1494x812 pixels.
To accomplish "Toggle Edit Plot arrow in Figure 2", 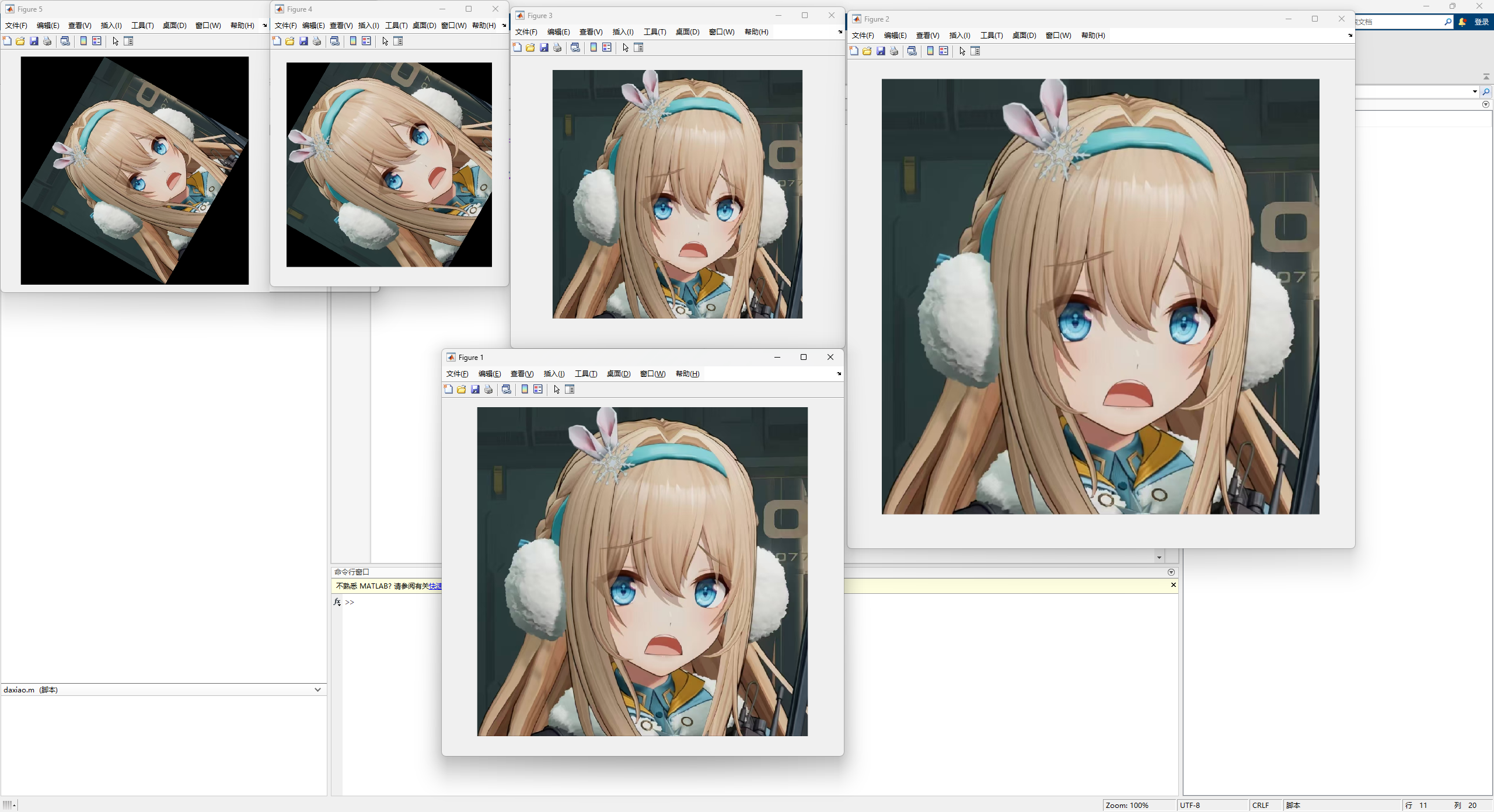I will click(962, 51).
